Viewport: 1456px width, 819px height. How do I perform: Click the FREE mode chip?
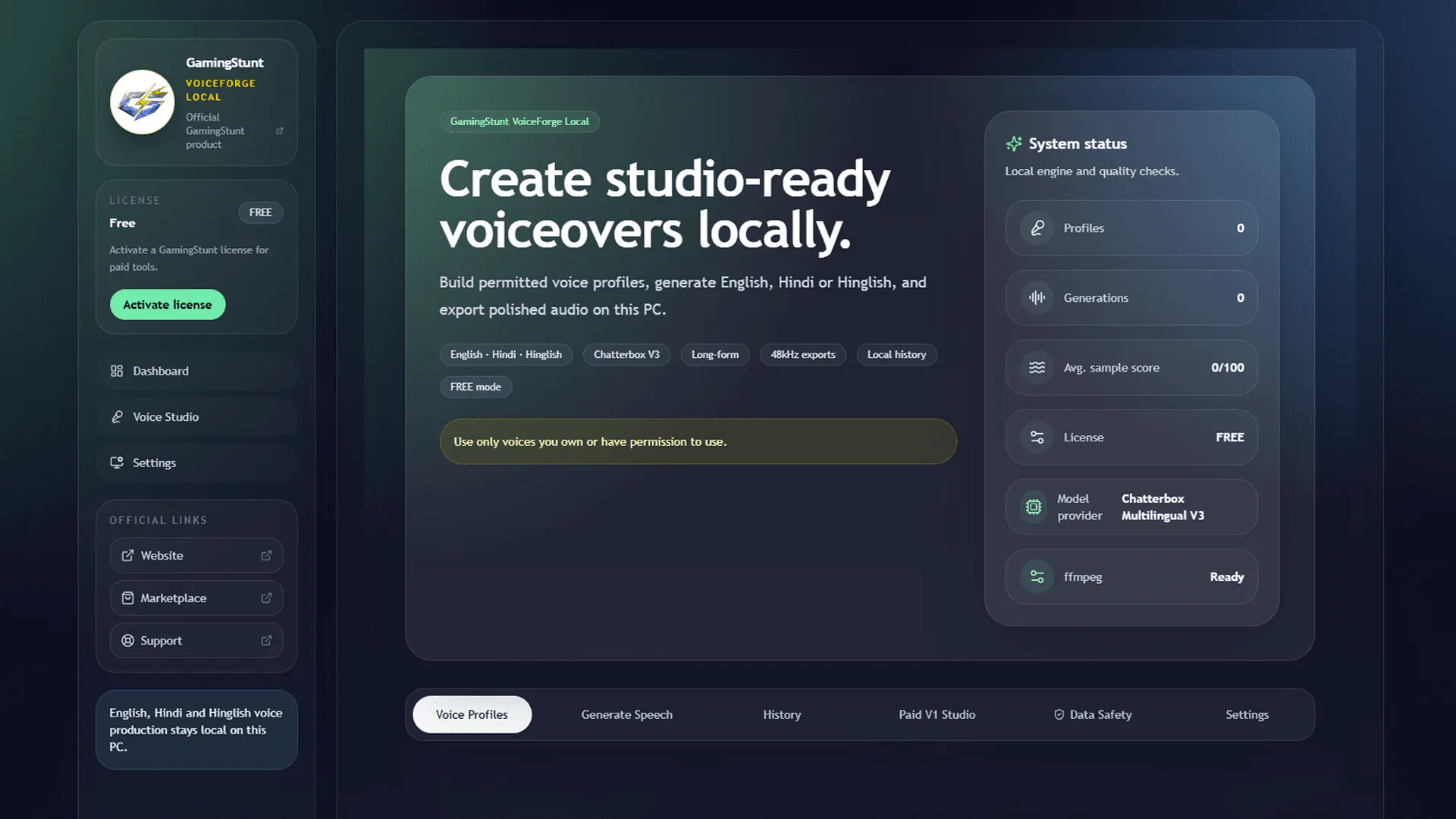point(475,387)
